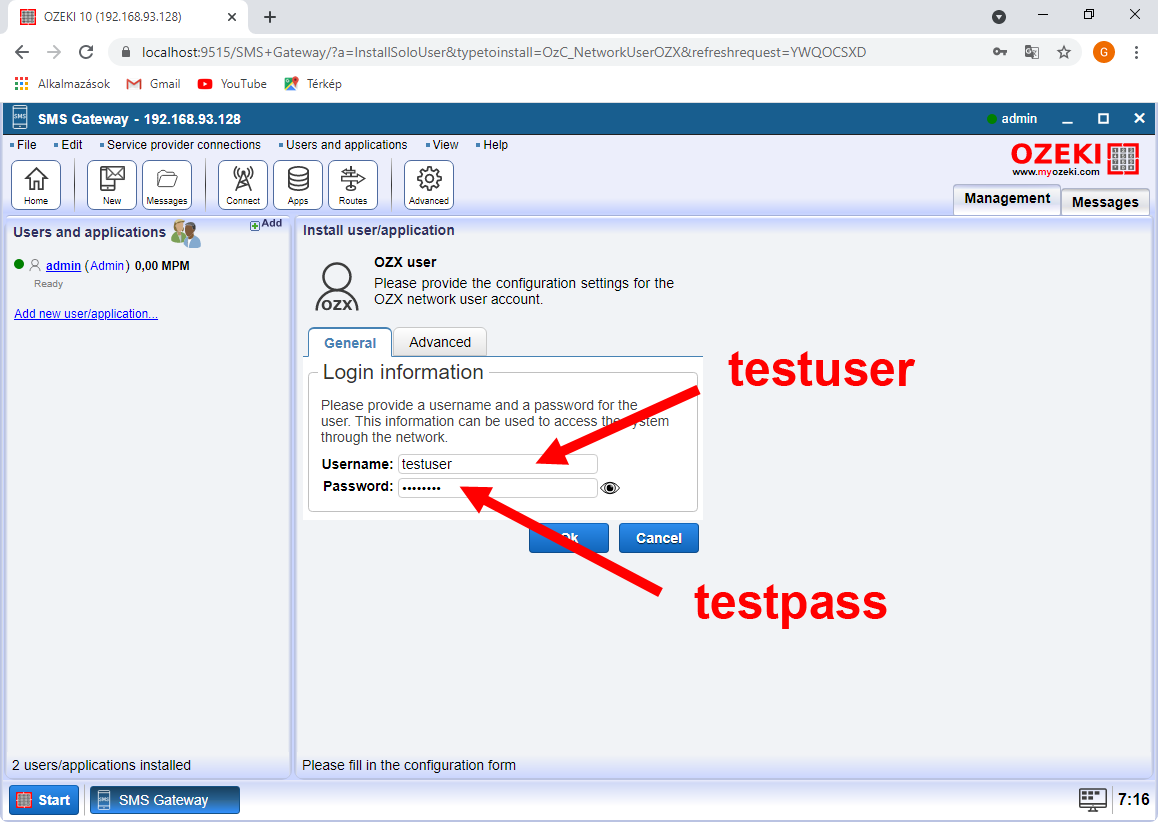
Task: Click the '2 users/applications installed' status text
Action: (x=101, y=765)
